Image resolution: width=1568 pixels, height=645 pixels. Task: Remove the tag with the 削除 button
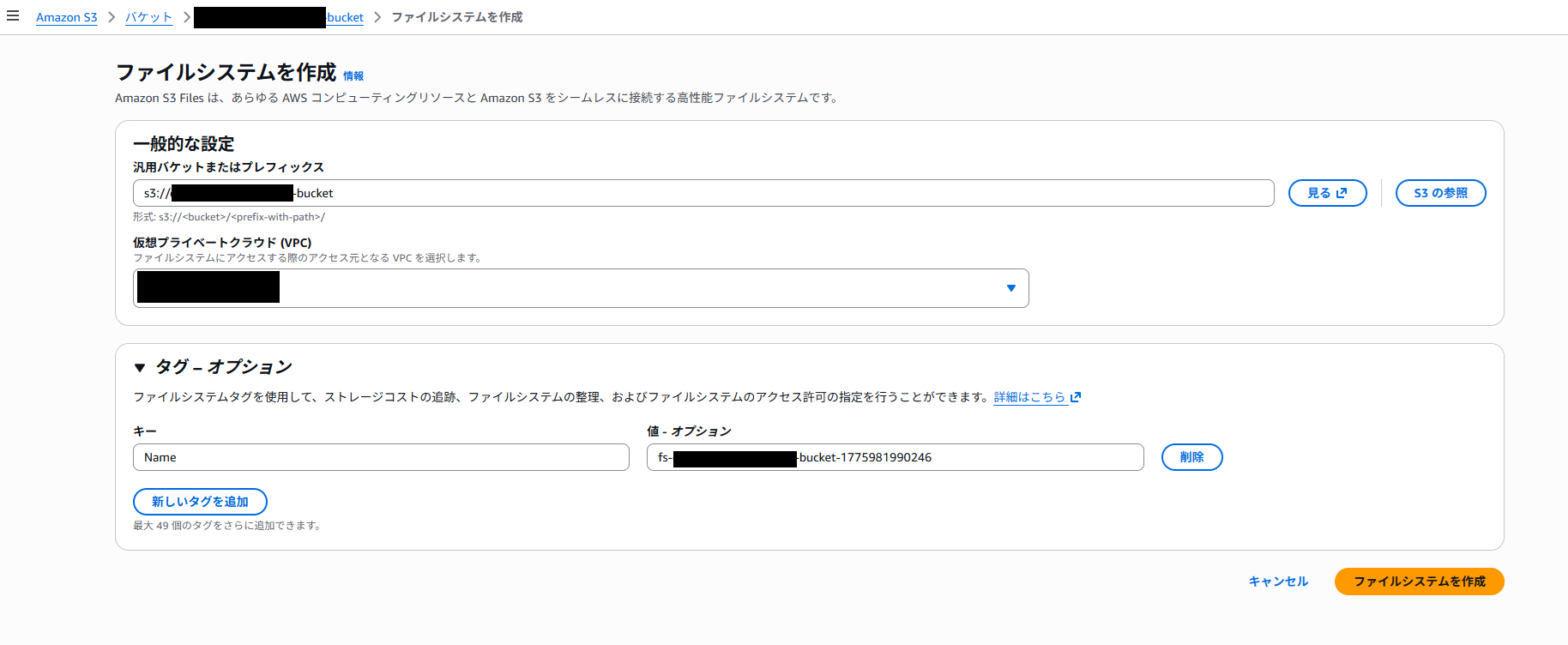tap(1191, 457)
